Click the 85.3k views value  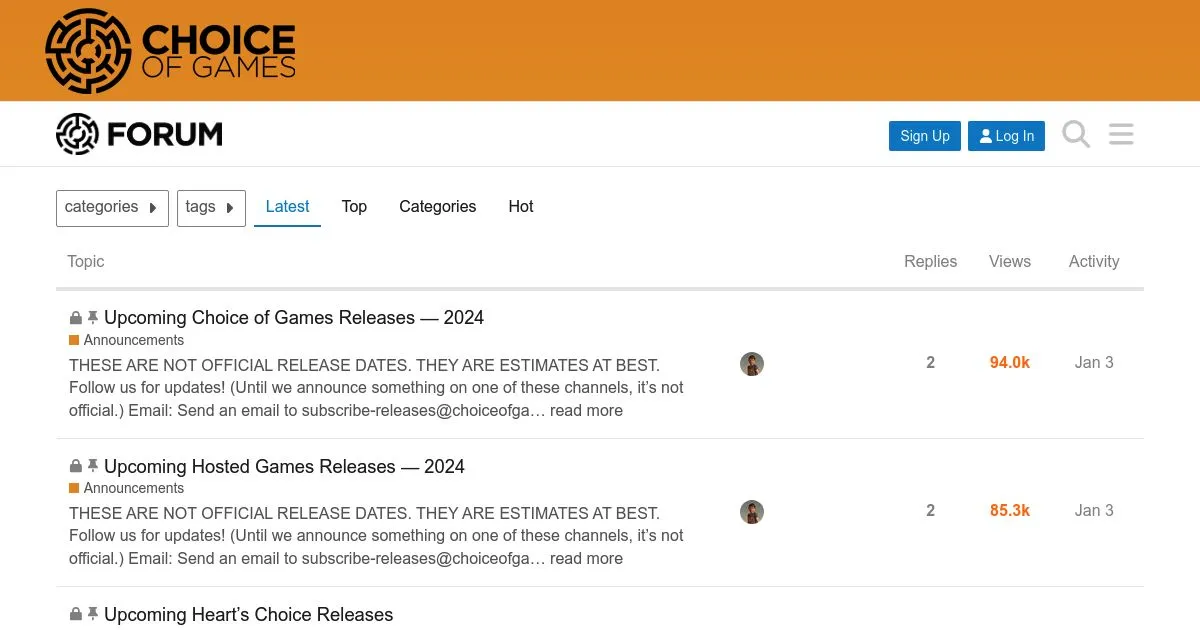(1010, 511)
